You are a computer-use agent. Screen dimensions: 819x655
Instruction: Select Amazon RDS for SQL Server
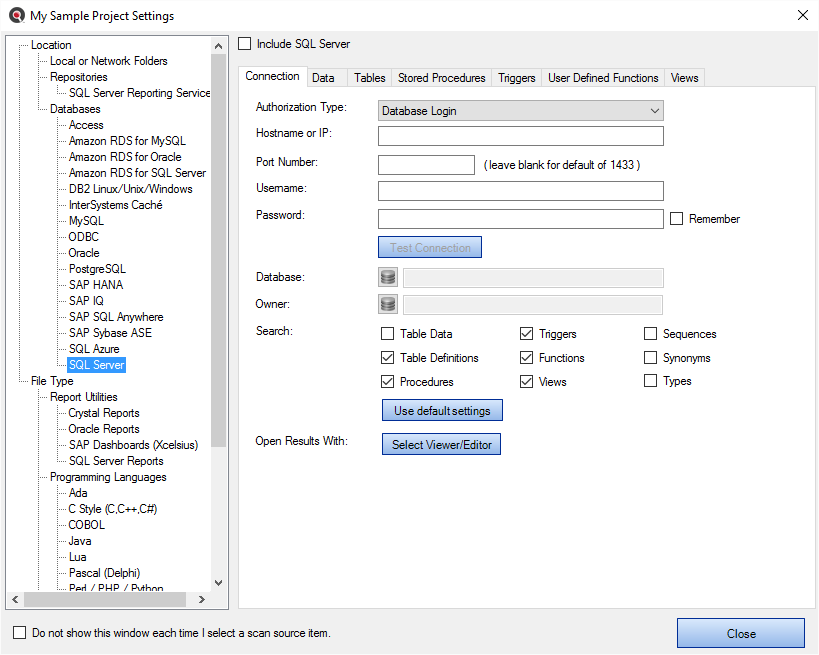(137, 173)
